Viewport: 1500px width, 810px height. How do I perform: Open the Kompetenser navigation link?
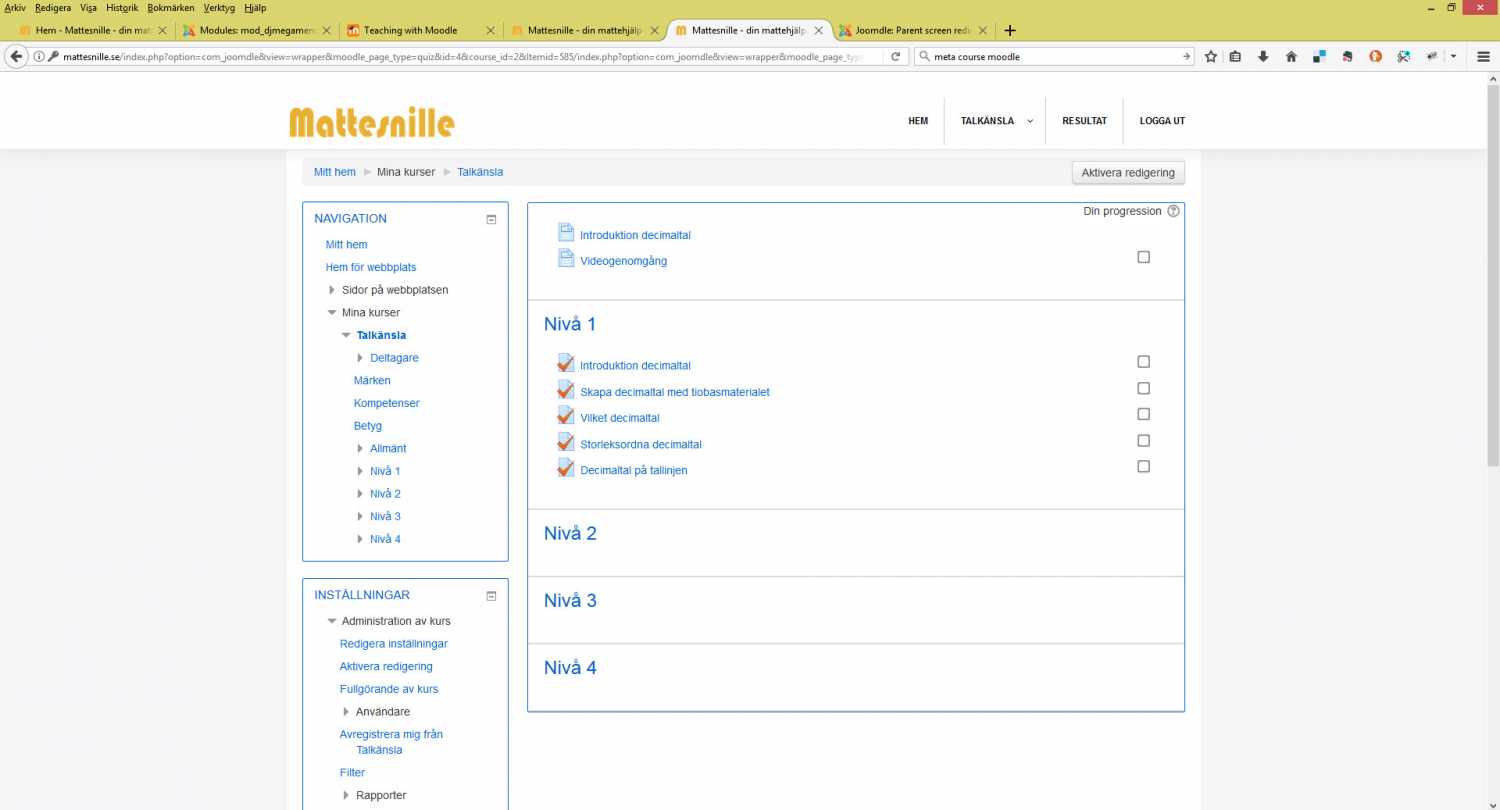[387, 403]
